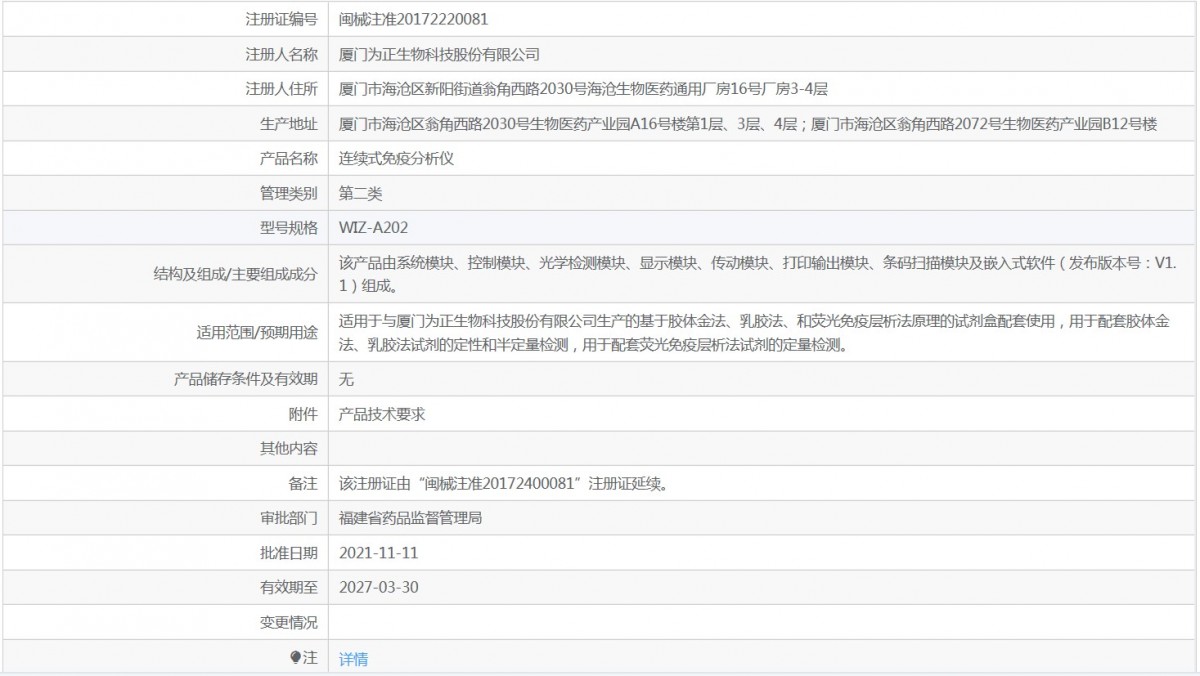
Task: Click approving department 福建省药品监督管理局
Action: [412, 518]
